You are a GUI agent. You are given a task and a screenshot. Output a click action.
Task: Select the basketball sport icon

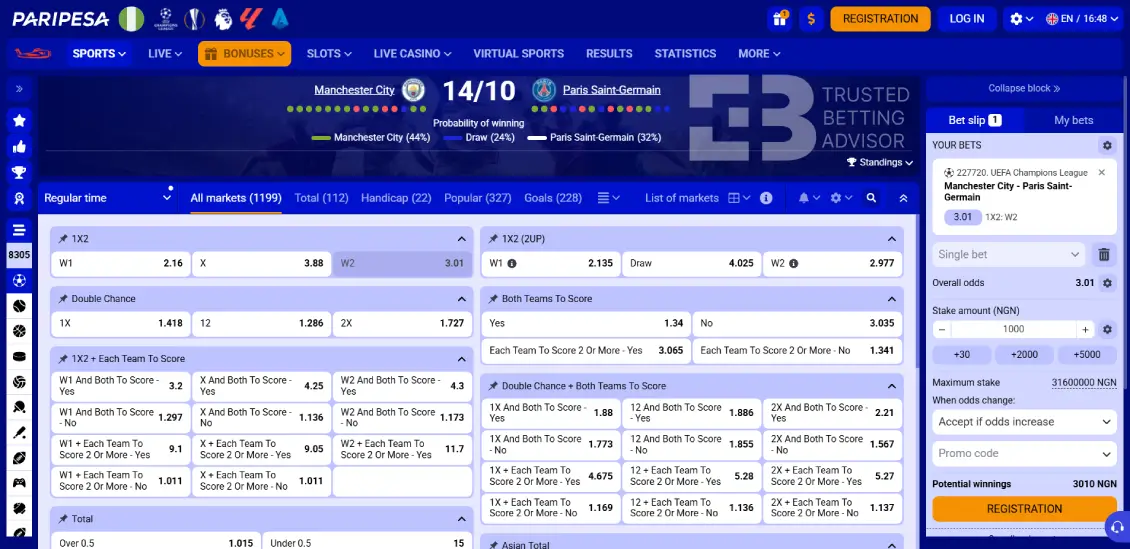(x=19, y=331)
